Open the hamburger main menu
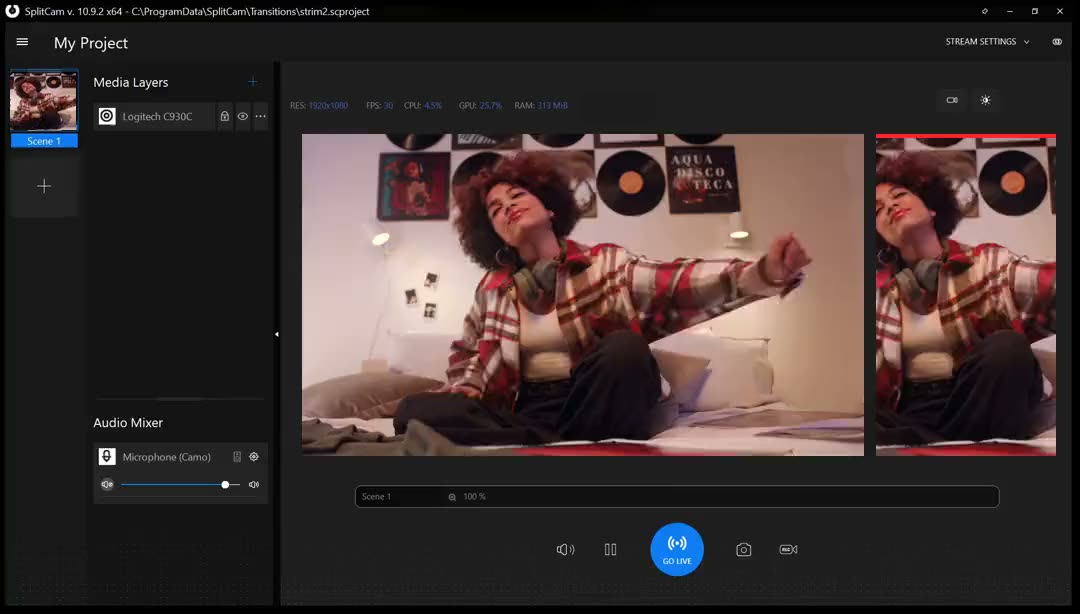 tap(22, 42)
